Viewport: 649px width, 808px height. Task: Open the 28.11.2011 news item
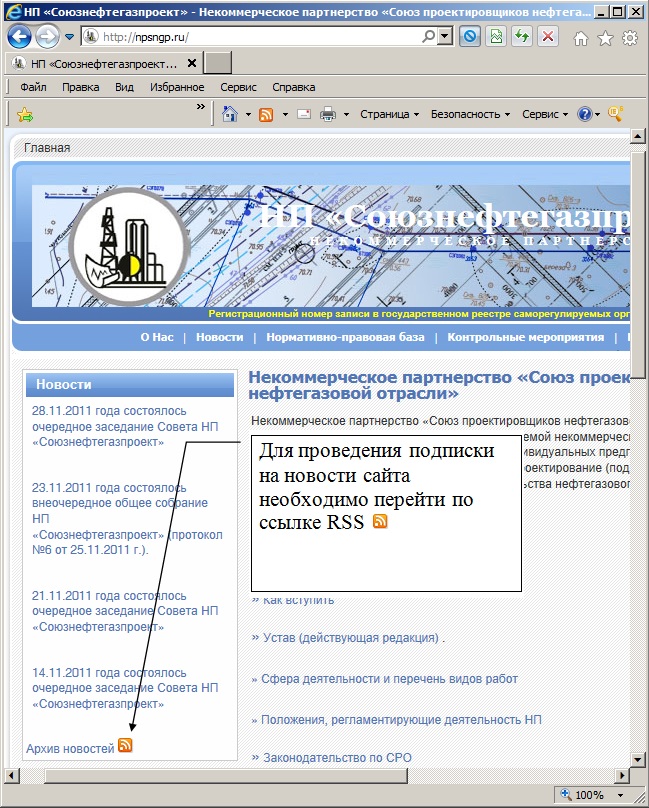[125, 427]
